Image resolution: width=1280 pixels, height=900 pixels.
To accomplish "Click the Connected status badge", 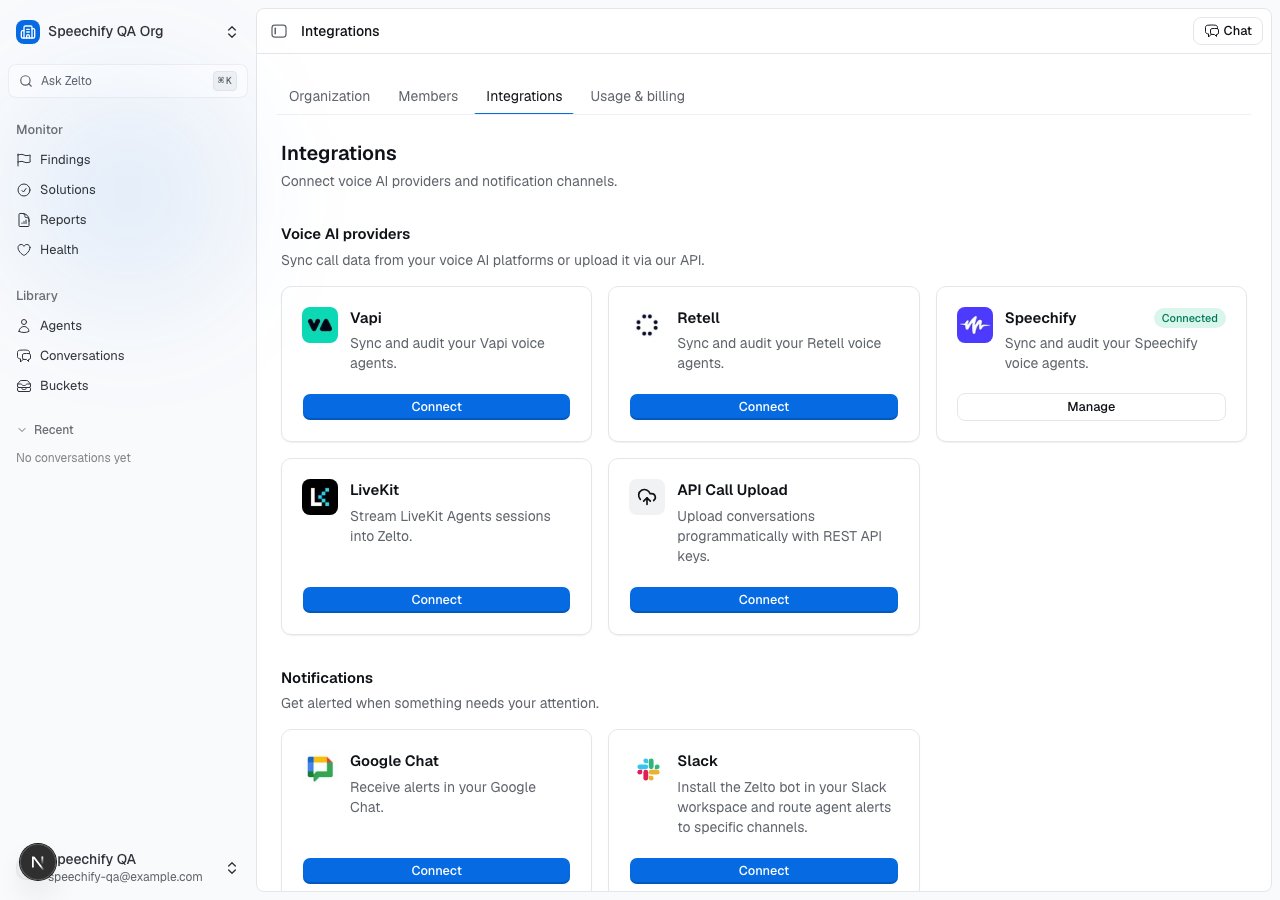I will pyautogui.click(x=1189, y=318).
